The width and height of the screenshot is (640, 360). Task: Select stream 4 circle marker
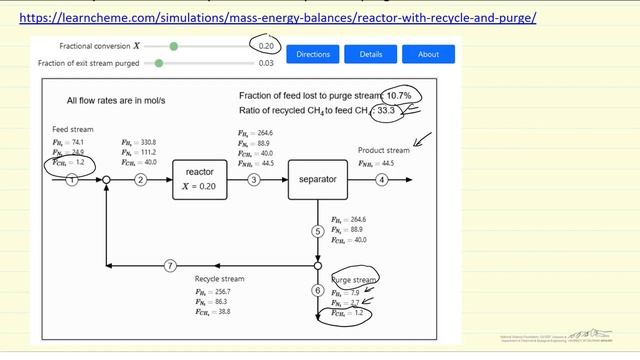click(382, 180)
